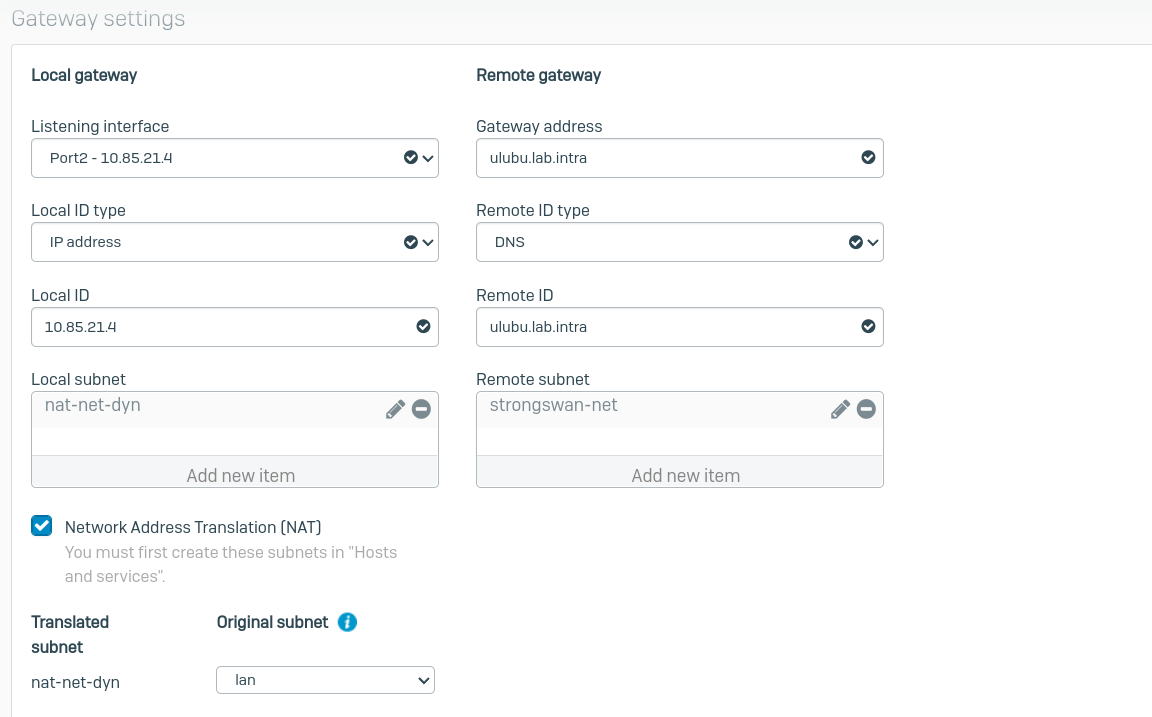The width and height of the screenshot is (1152, 717).
Task: Click into the Gateway address input field
Action: point(660,158)
